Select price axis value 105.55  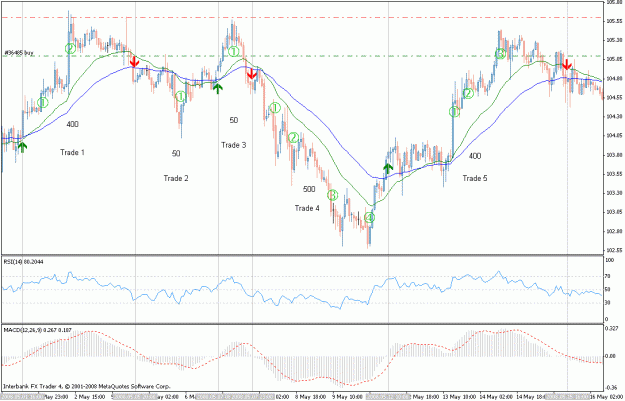coord(614,21)
